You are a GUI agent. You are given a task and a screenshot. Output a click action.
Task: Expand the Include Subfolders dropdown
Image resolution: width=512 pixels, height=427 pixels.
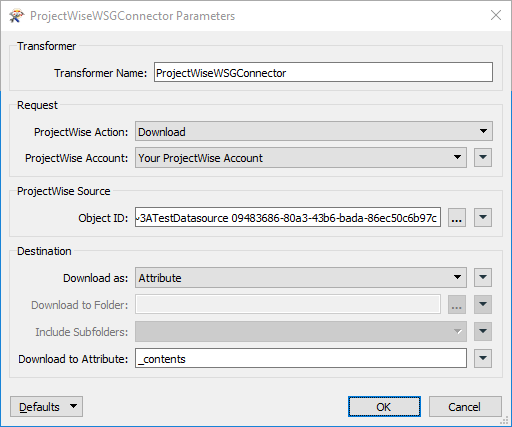pyautogui.click(x=301, y=331)
